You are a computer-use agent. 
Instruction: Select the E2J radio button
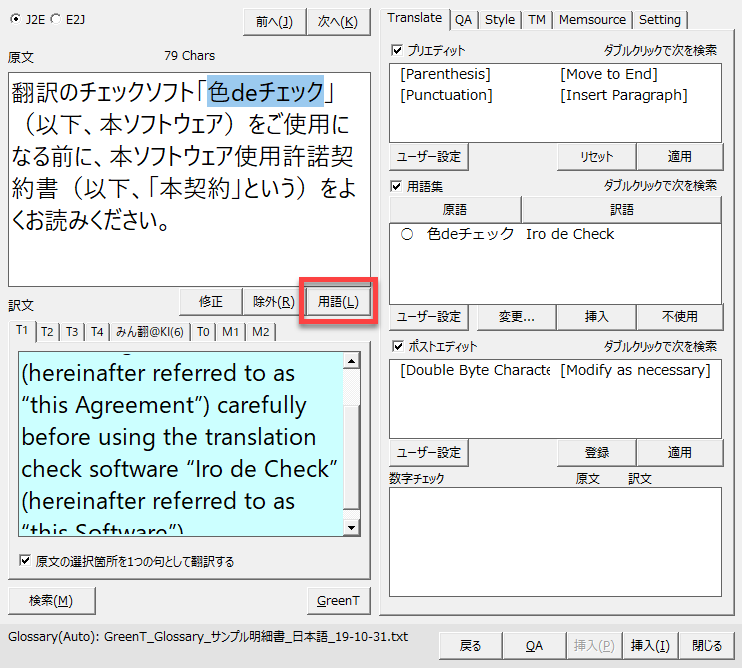[55, 18]
